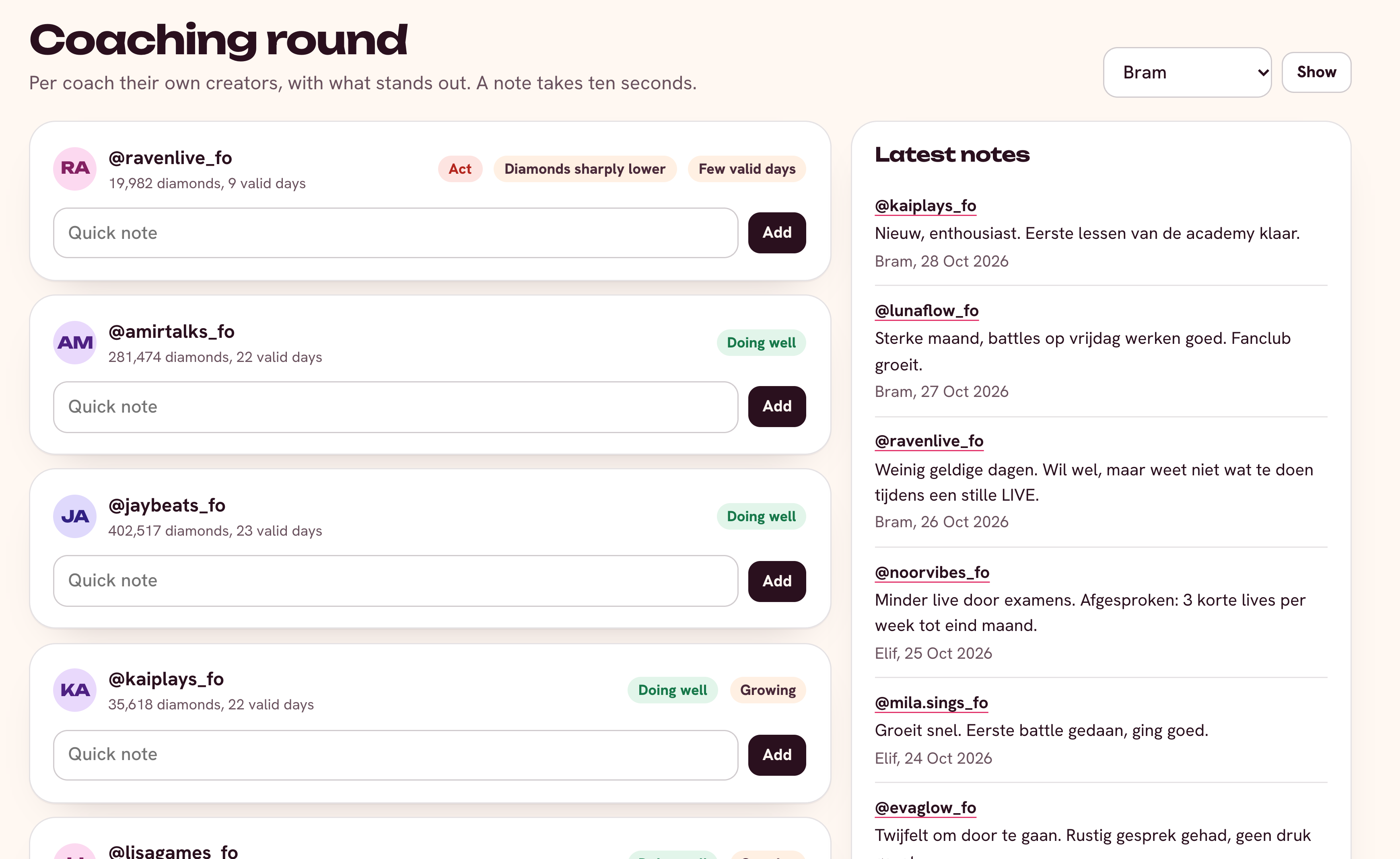Click "402,517 diamonds, 23 valid days" text
The width and height of the screenshot is (1400, 859).
(215, 530)
